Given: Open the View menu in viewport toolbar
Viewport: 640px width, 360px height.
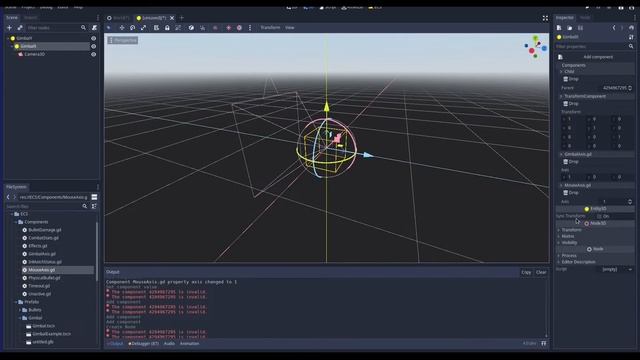Looking at the screenshot, I should (290, 28).
